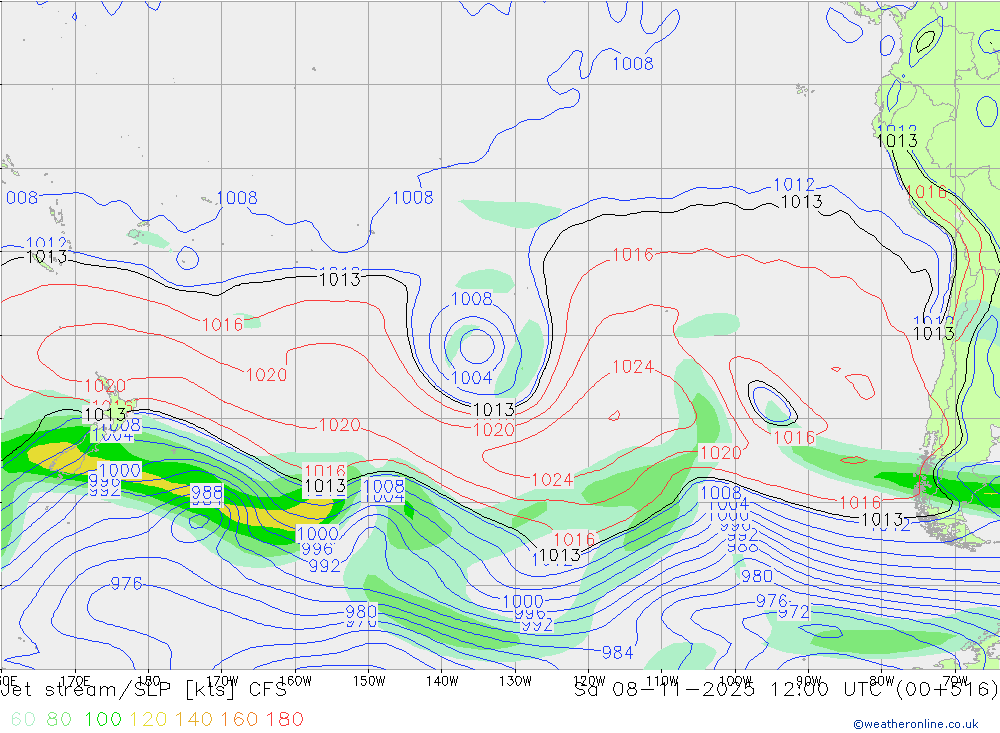Select the red 180 legend value
Viewport: 1000px width, 733px height.
pos(284,720)
